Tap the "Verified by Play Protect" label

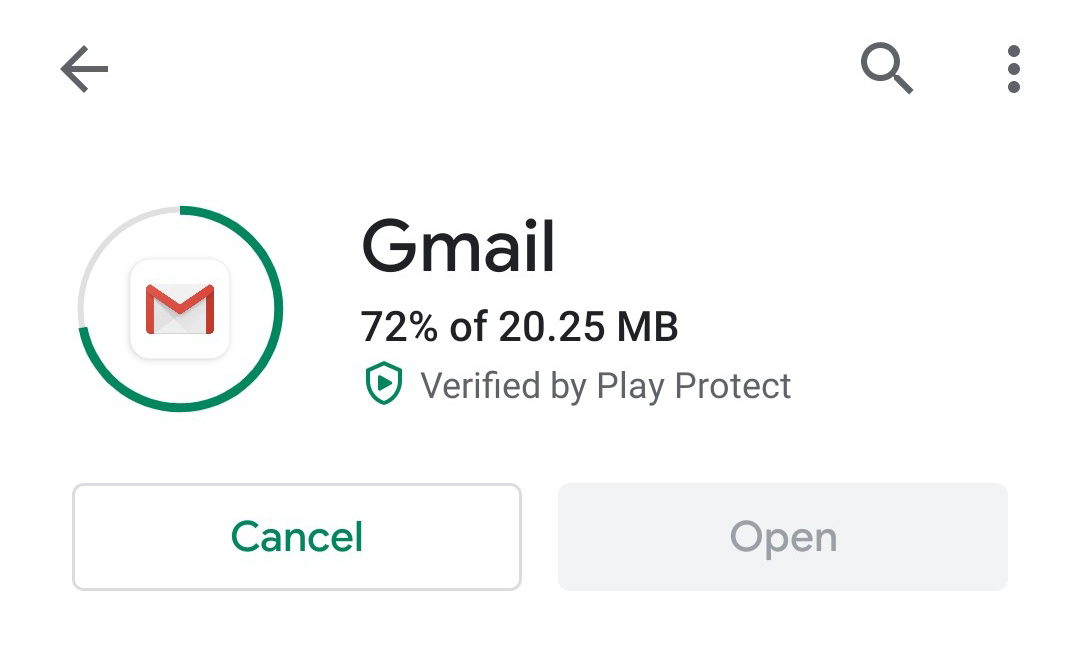coord(605,385)
